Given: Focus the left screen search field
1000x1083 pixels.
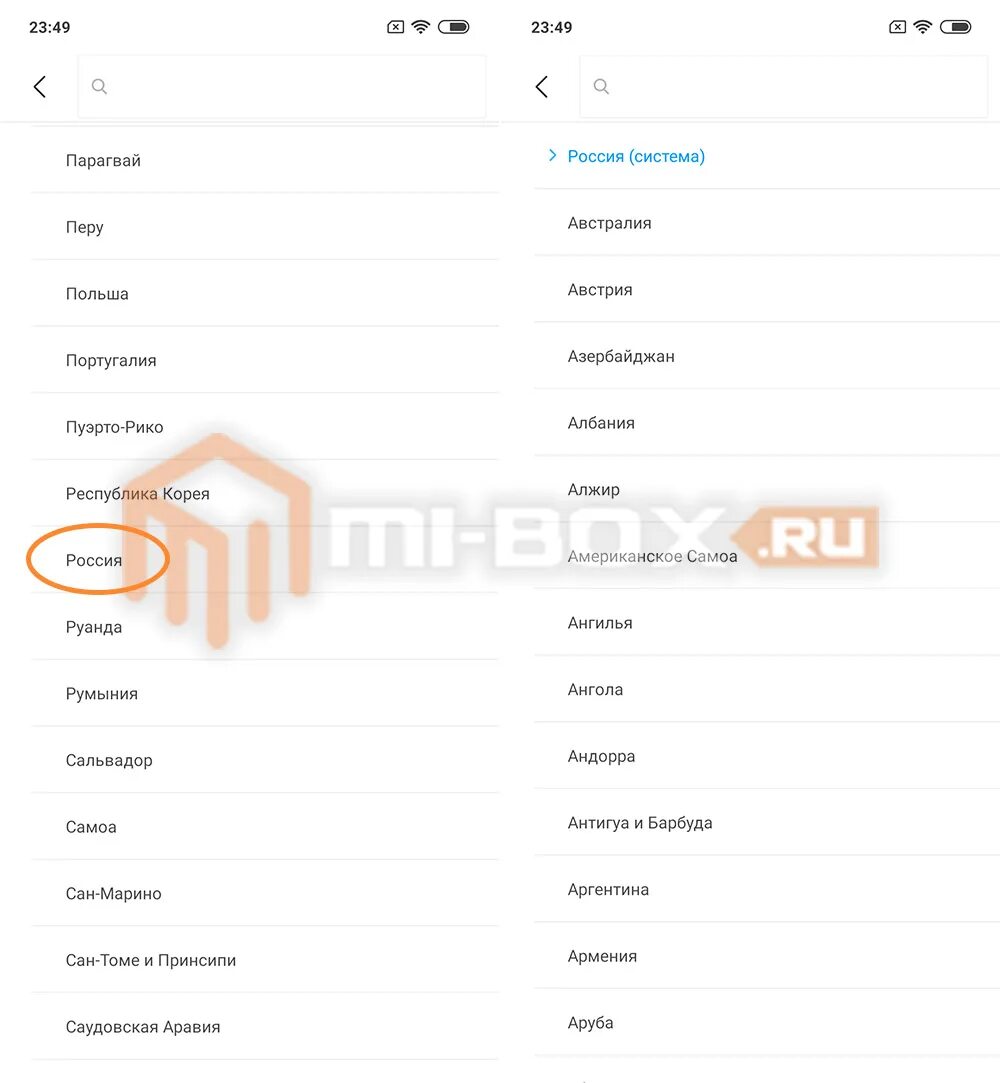Looking at the screenshot, I should click(x=282, y=86).
